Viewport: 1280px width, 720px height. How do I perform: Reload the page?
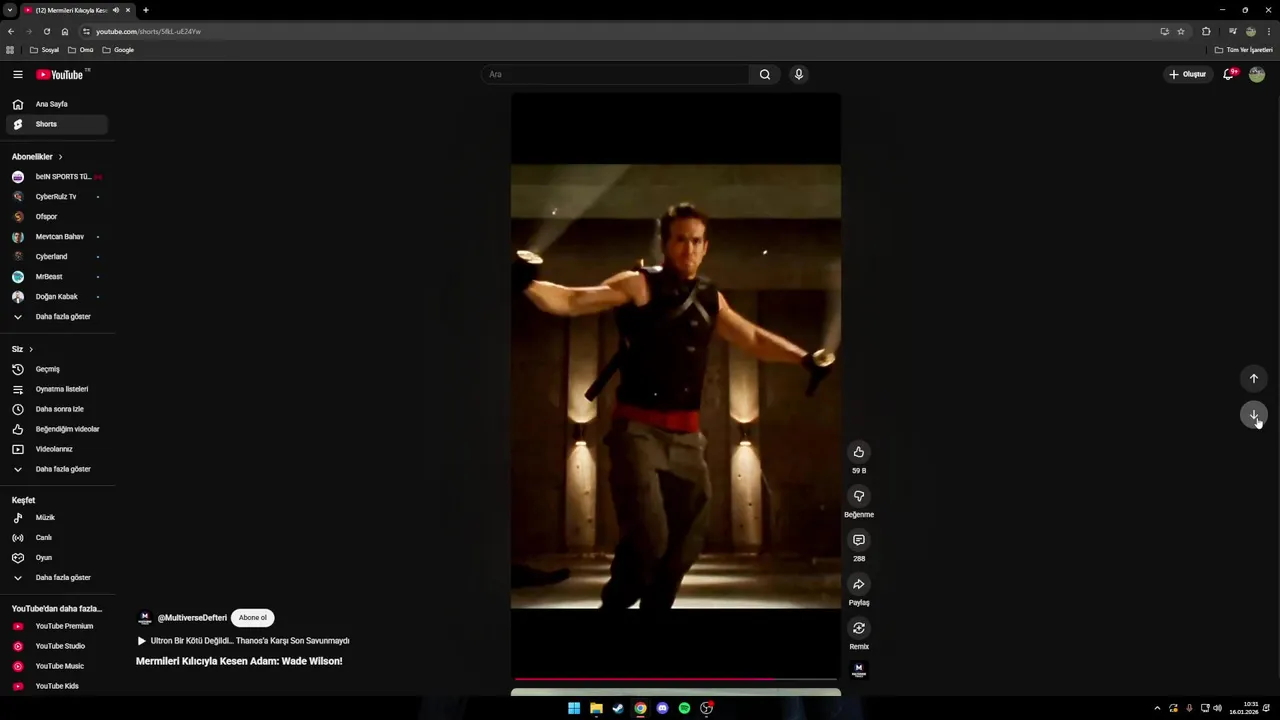coord(46,31)
